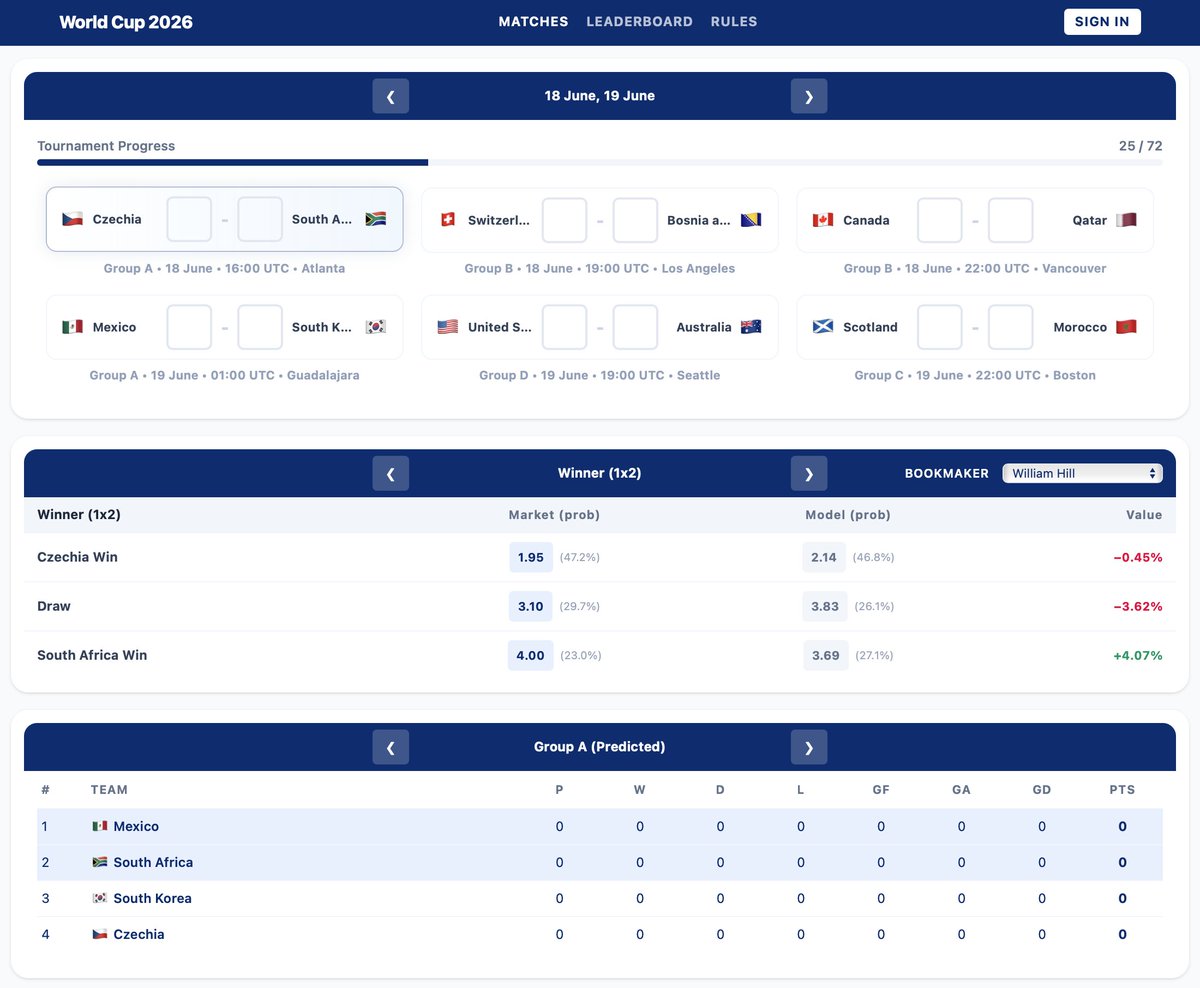Click South Korea flag in match card

click(376, 327)
